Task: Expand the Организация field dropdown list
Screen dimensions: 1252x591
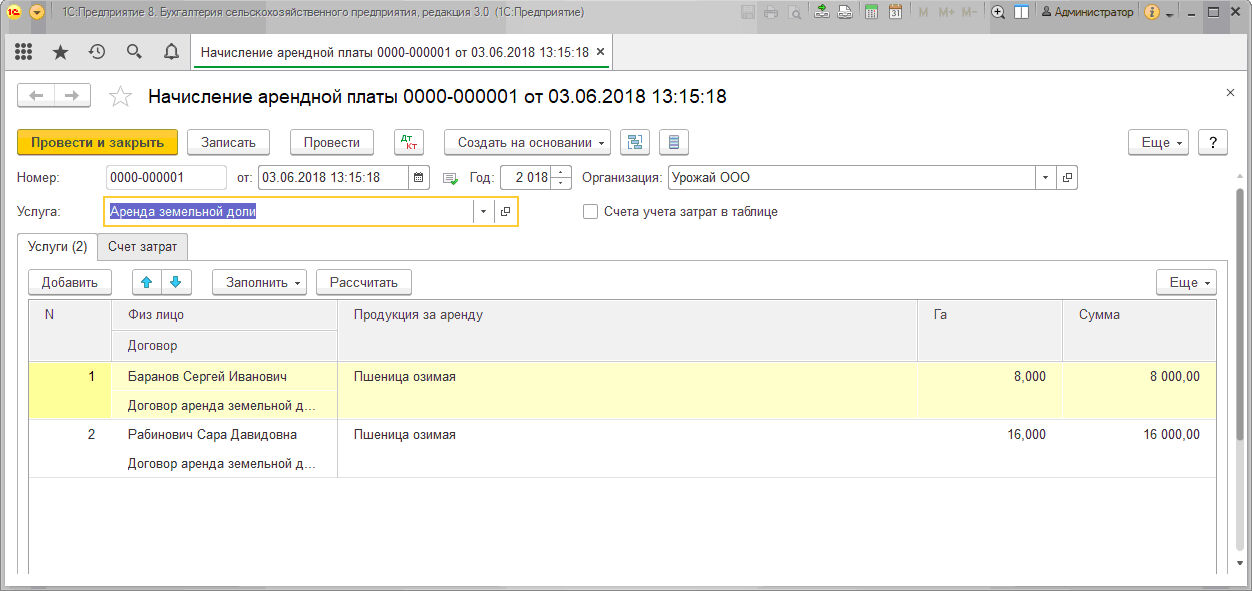Action: coord(1045,178)
